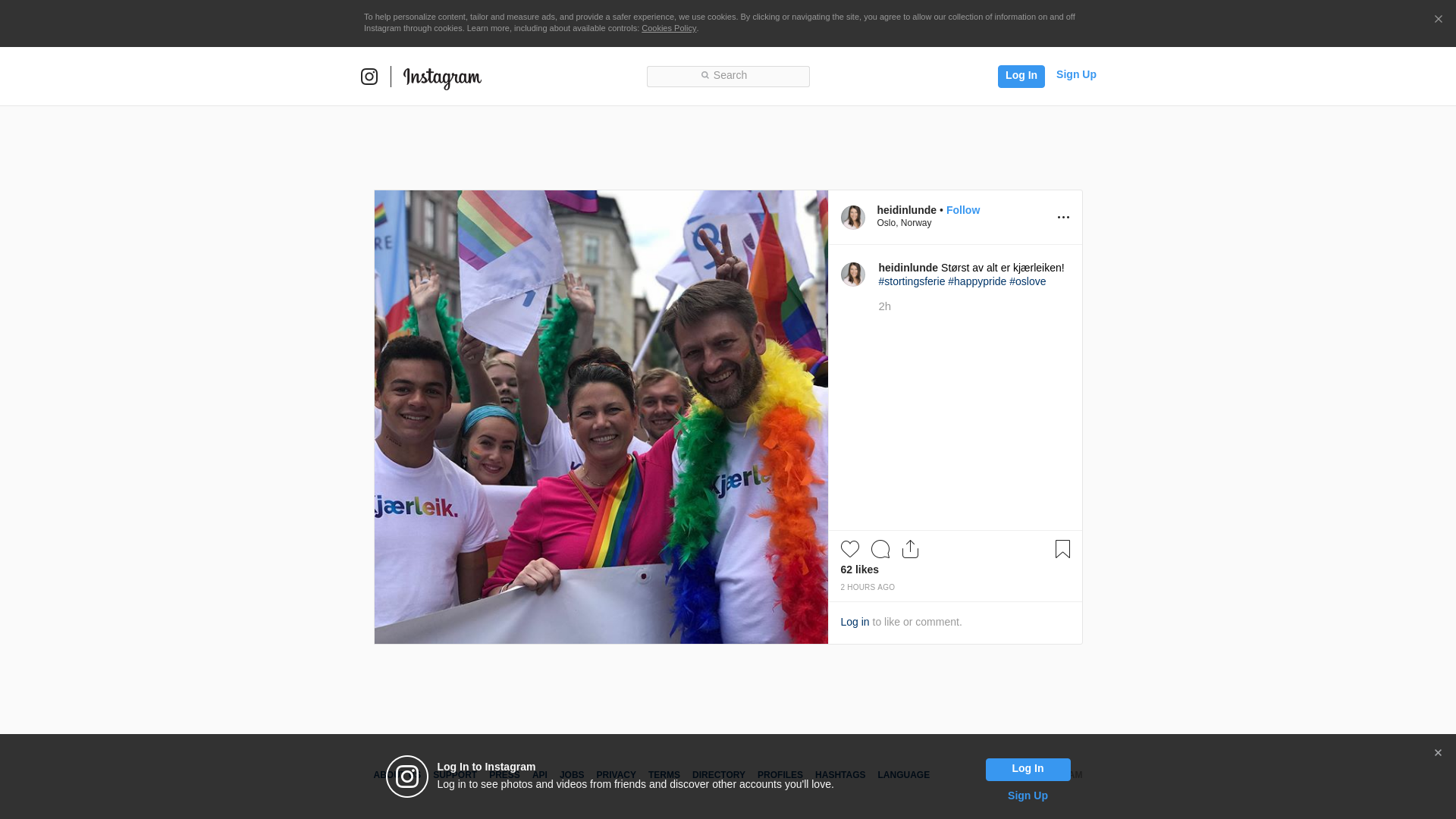Open the Cookies Policy link
Viewport: 1456px width, 819px height.
[x=668, y=28]
